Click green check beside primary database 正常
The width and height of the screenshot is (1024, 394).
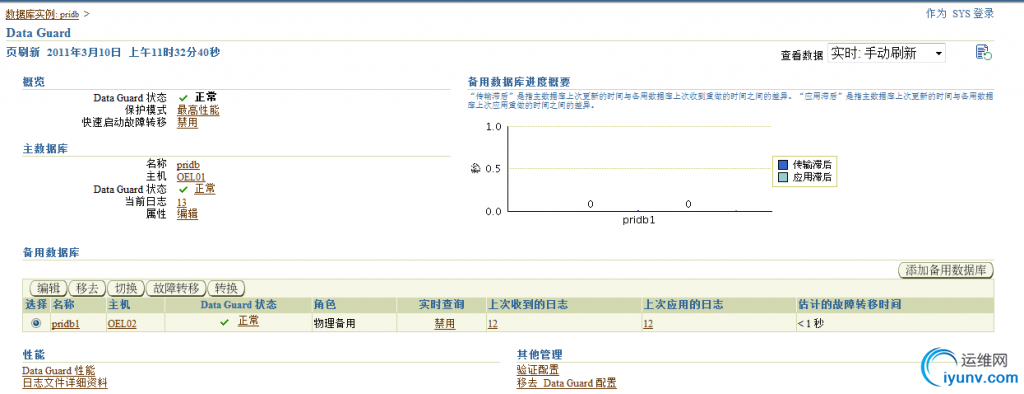click(x=183, y=189)
